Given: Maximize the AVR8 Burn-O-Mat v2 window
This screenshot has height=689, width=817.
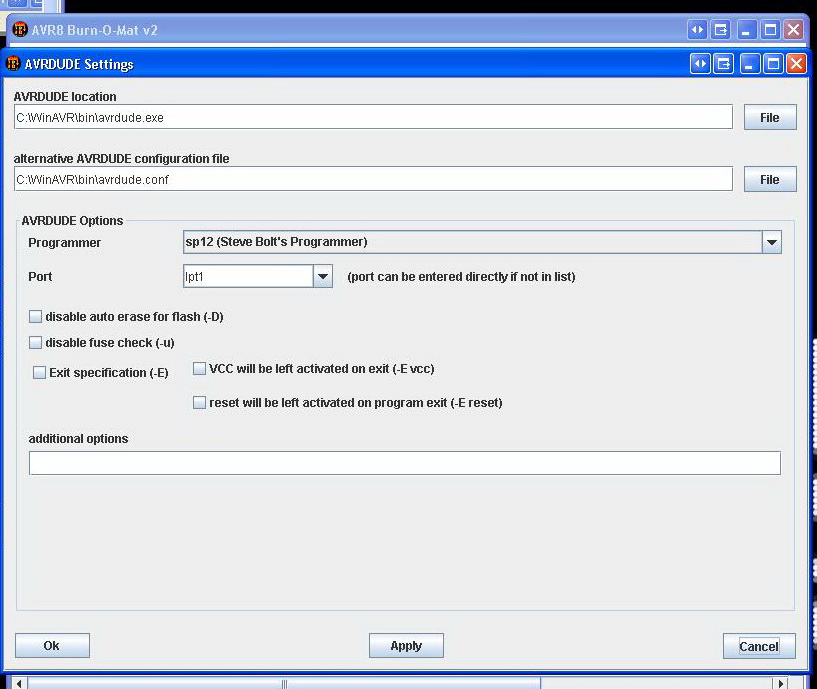Looking at the screenshot, I should click(770, 30).
